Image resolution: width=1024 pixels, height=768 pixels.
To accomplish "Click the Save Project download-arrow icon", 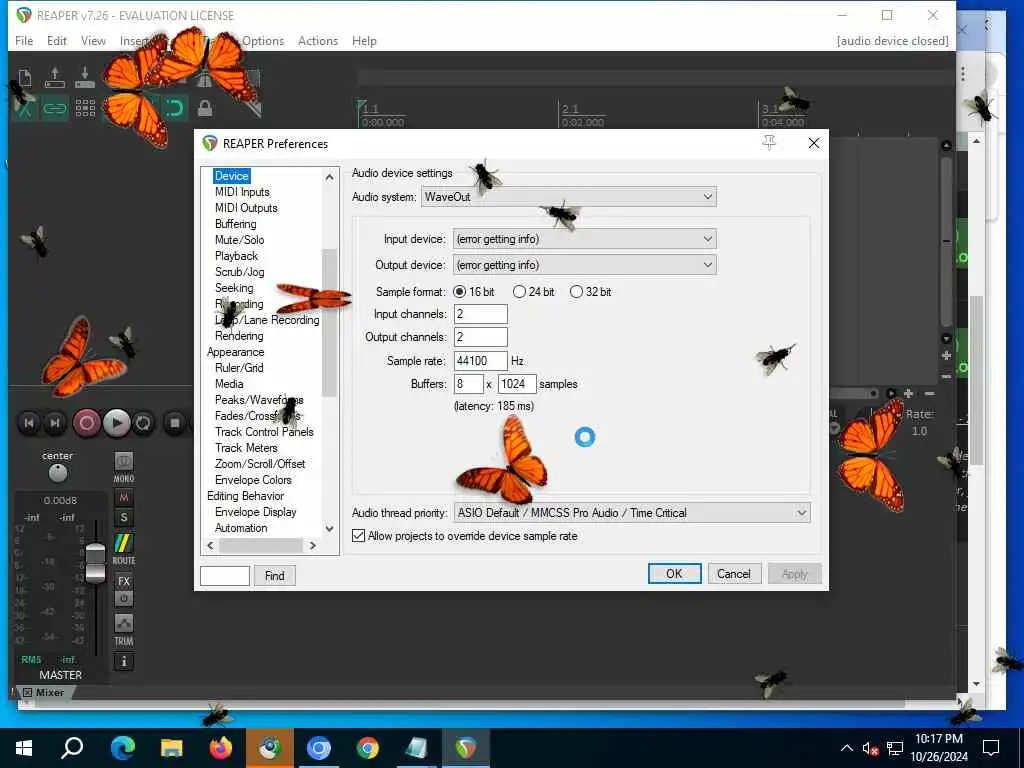I will [x=85, y=77].
